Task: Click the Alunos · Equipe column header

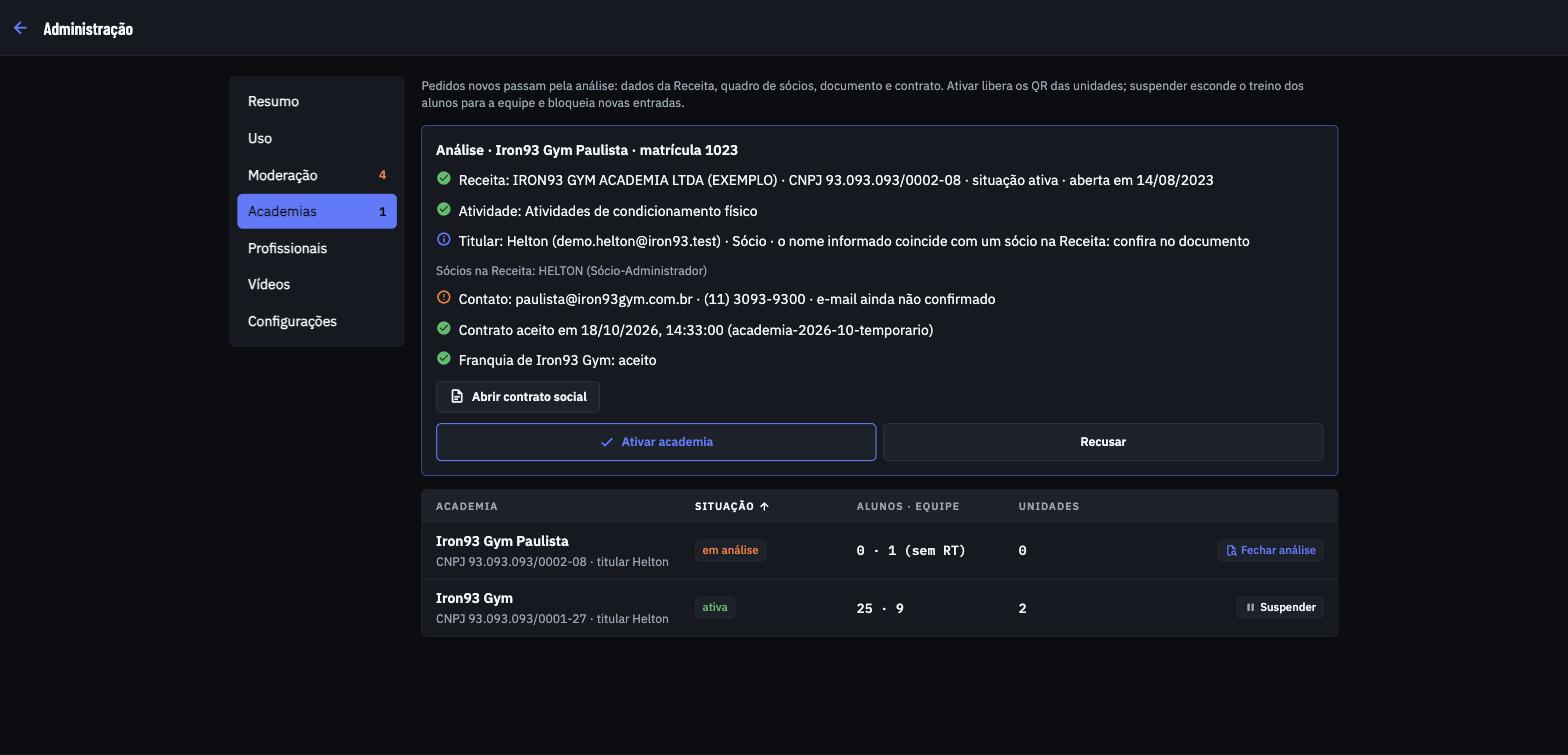Action: [908, 506]
